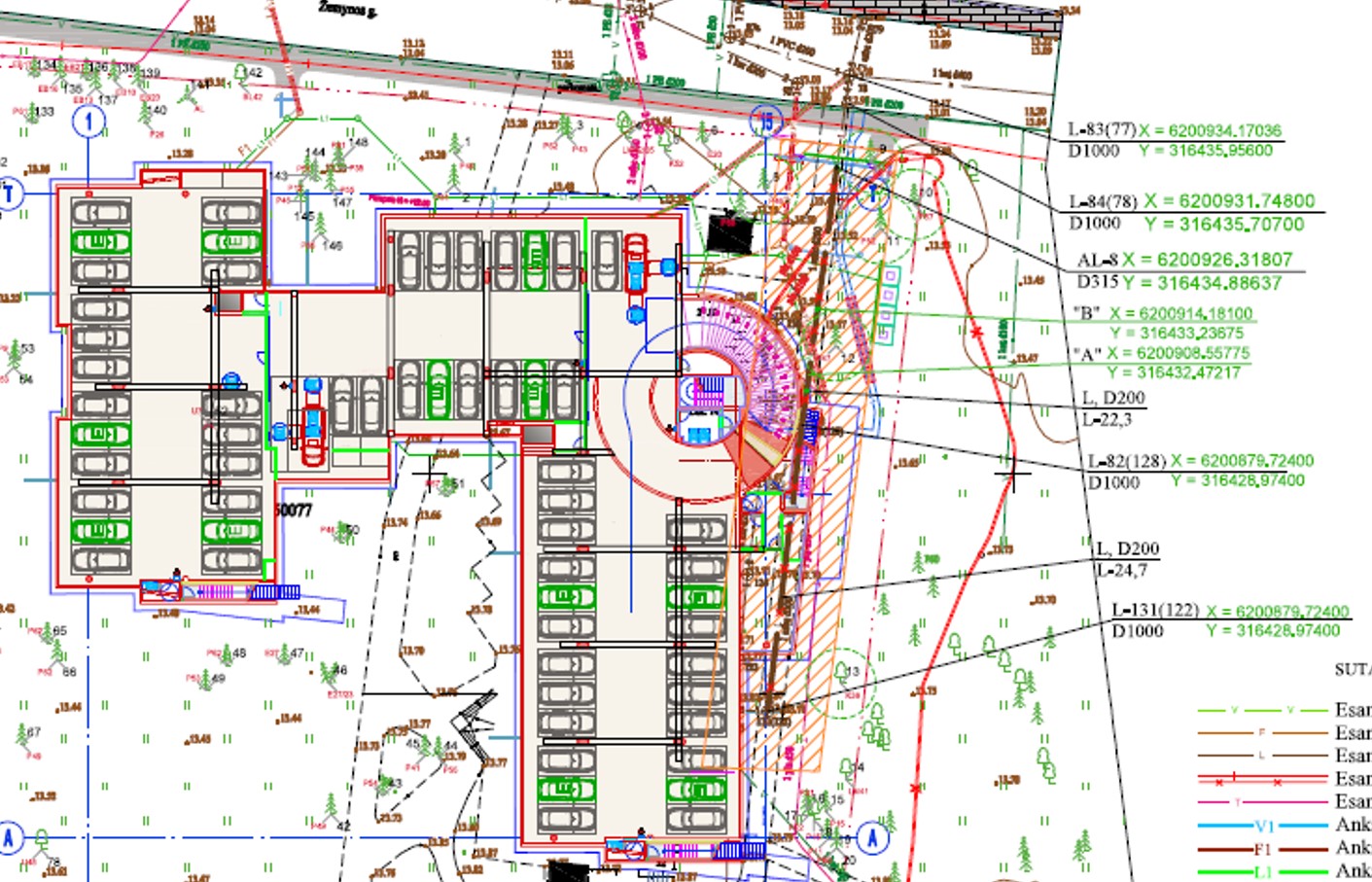This screenshot has height=882, width=1372.
Task: Select the red car in the top parking row
Action: (635, 263)
